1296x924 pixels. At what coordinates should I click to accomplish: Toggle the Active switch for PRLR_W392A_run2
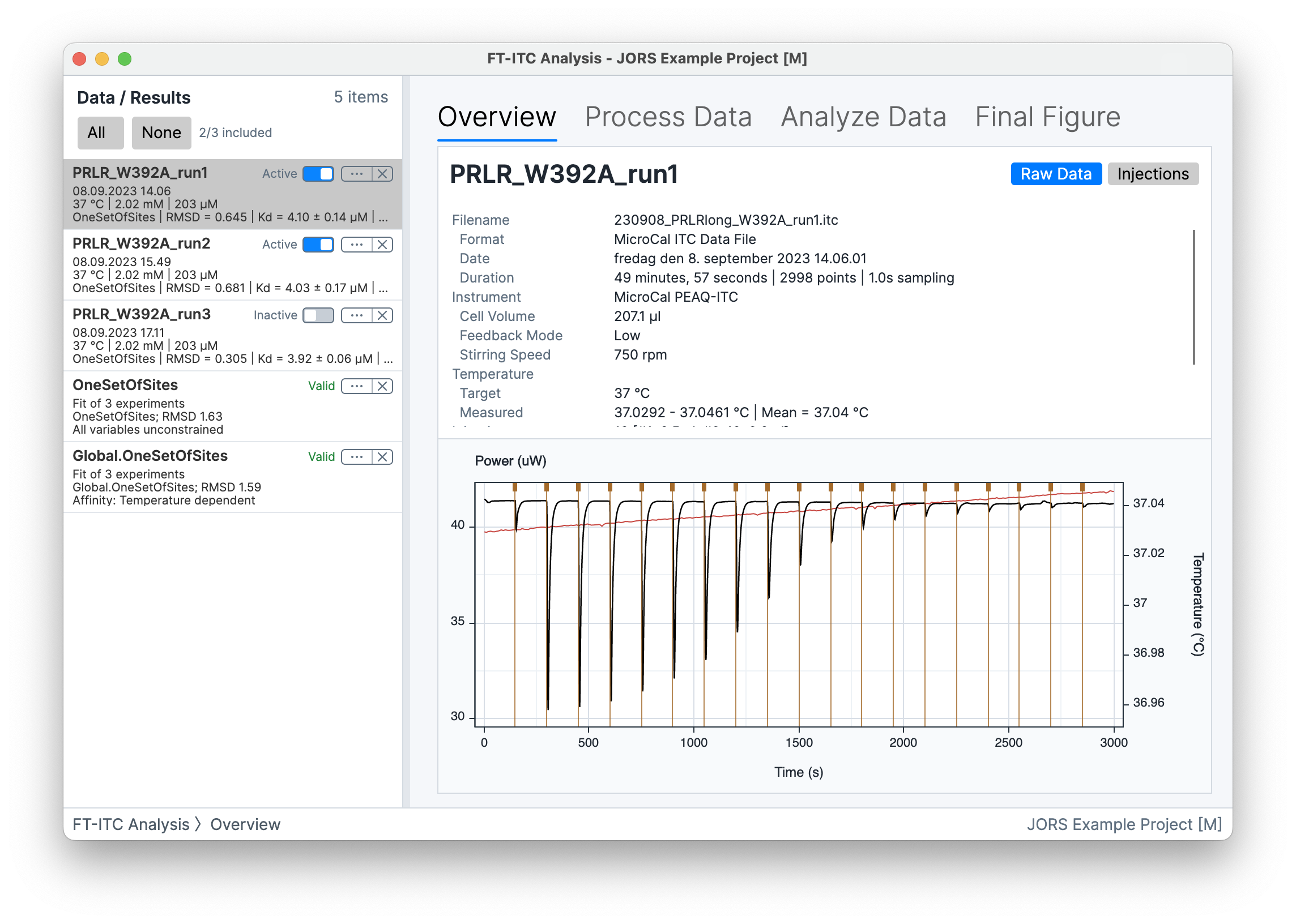pos(318,245)
